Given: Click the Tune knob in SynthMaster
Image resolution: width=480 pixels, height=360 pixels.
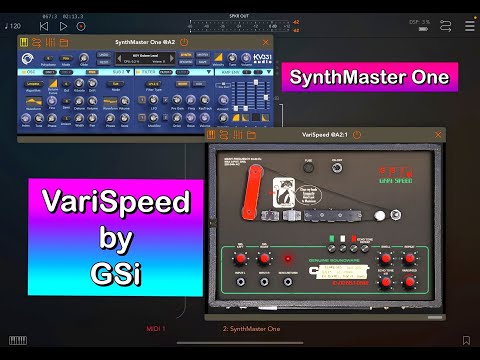Looking at the screenshot, I should [x=232, y=58].
